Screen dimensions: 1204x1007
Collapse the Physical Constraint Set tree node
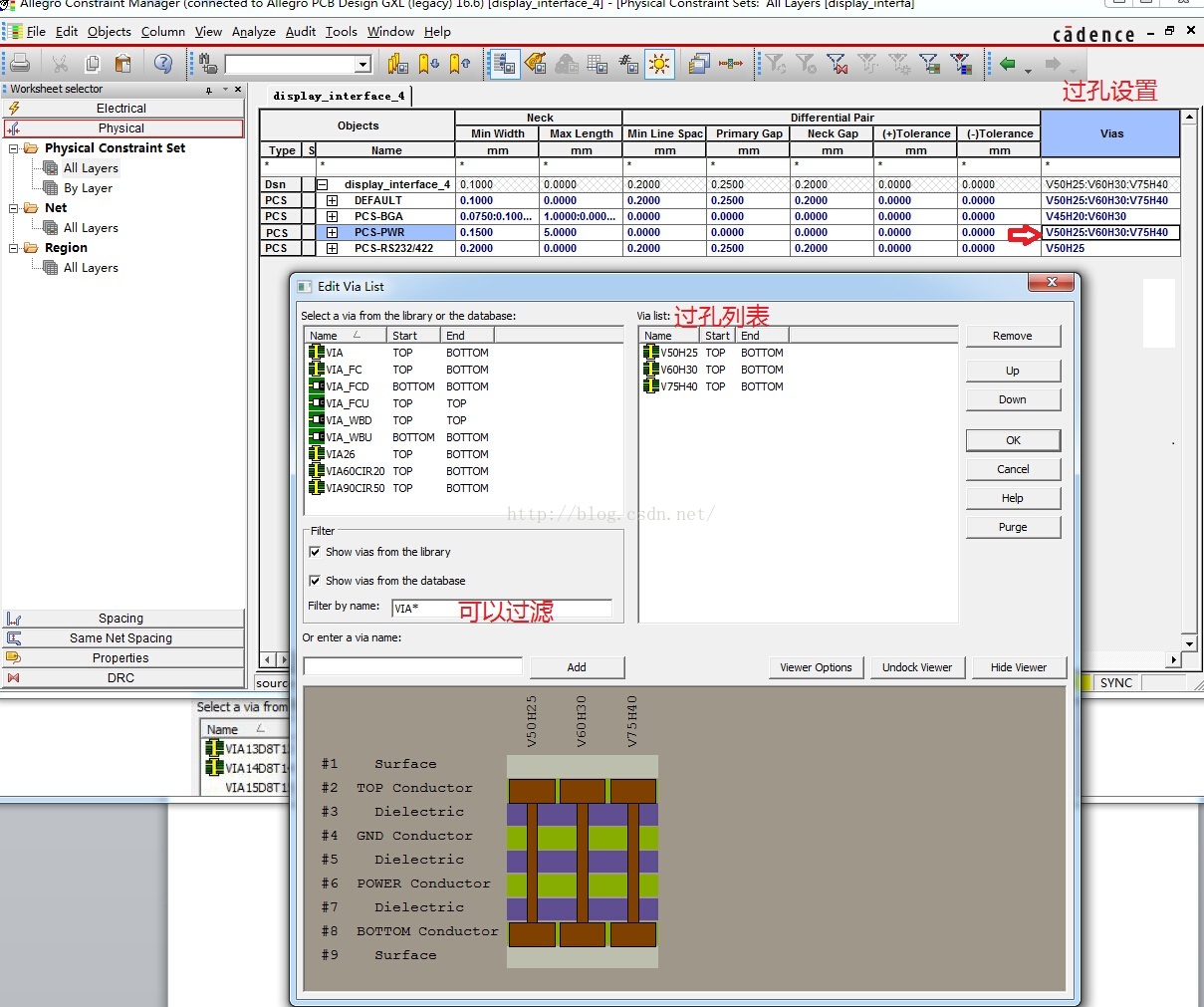(x=14, y=148)
